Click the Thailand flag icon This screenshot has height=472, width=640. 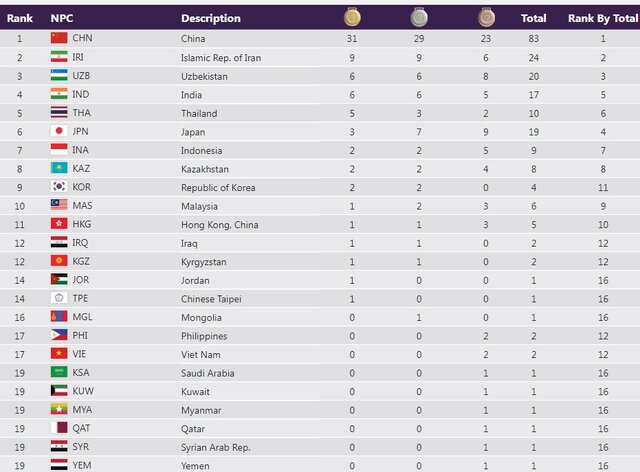[x=59, y=113]
